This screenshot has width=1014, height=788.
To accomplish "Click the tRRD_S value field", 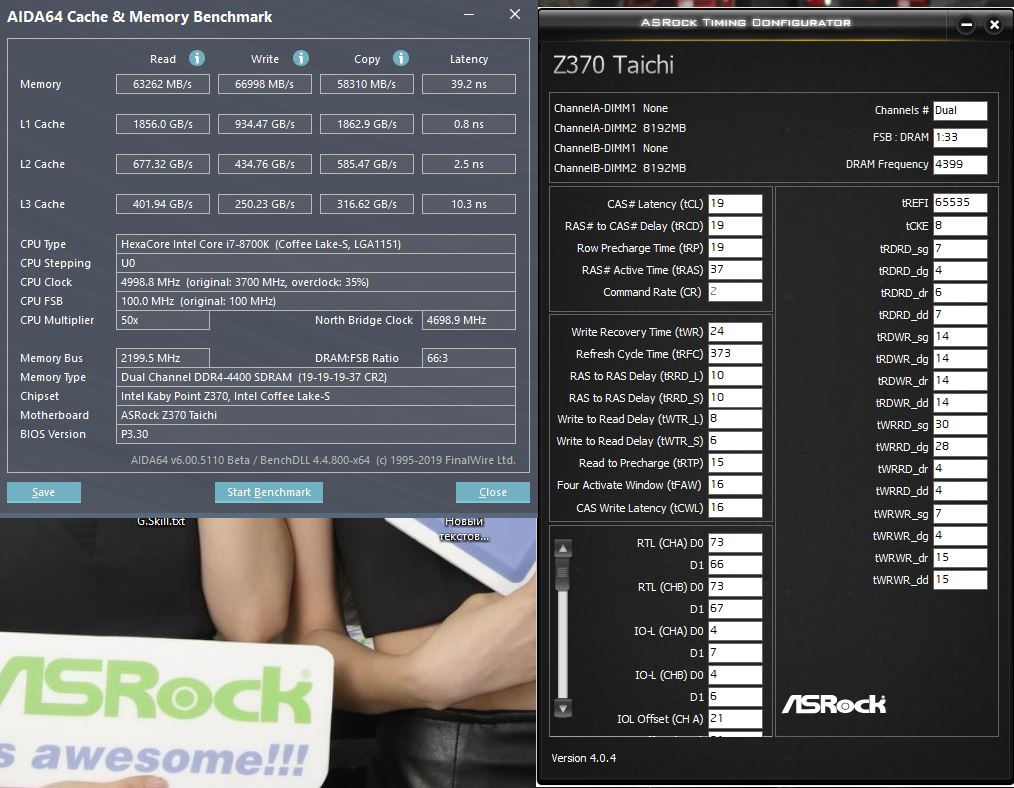I will 735,398.
